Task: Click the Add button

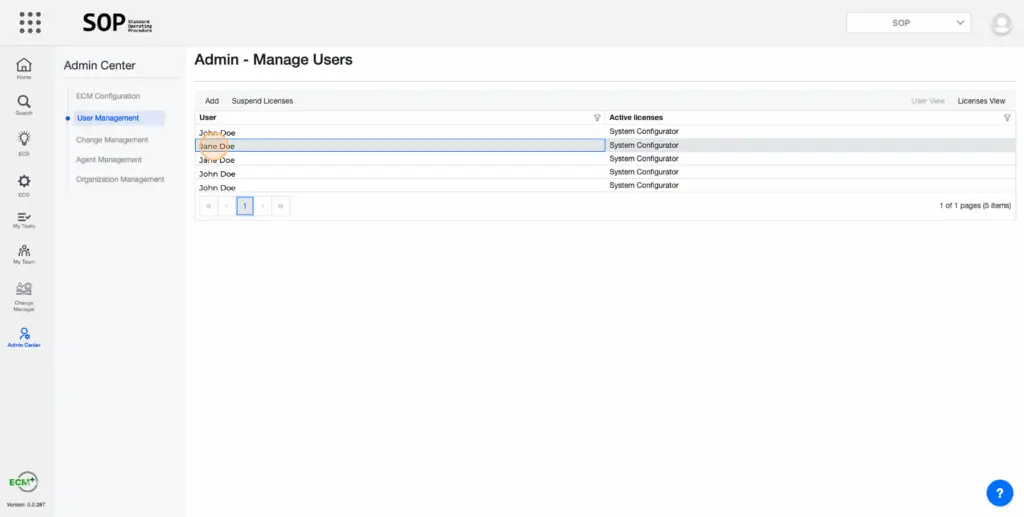Action: coord(212,101)
